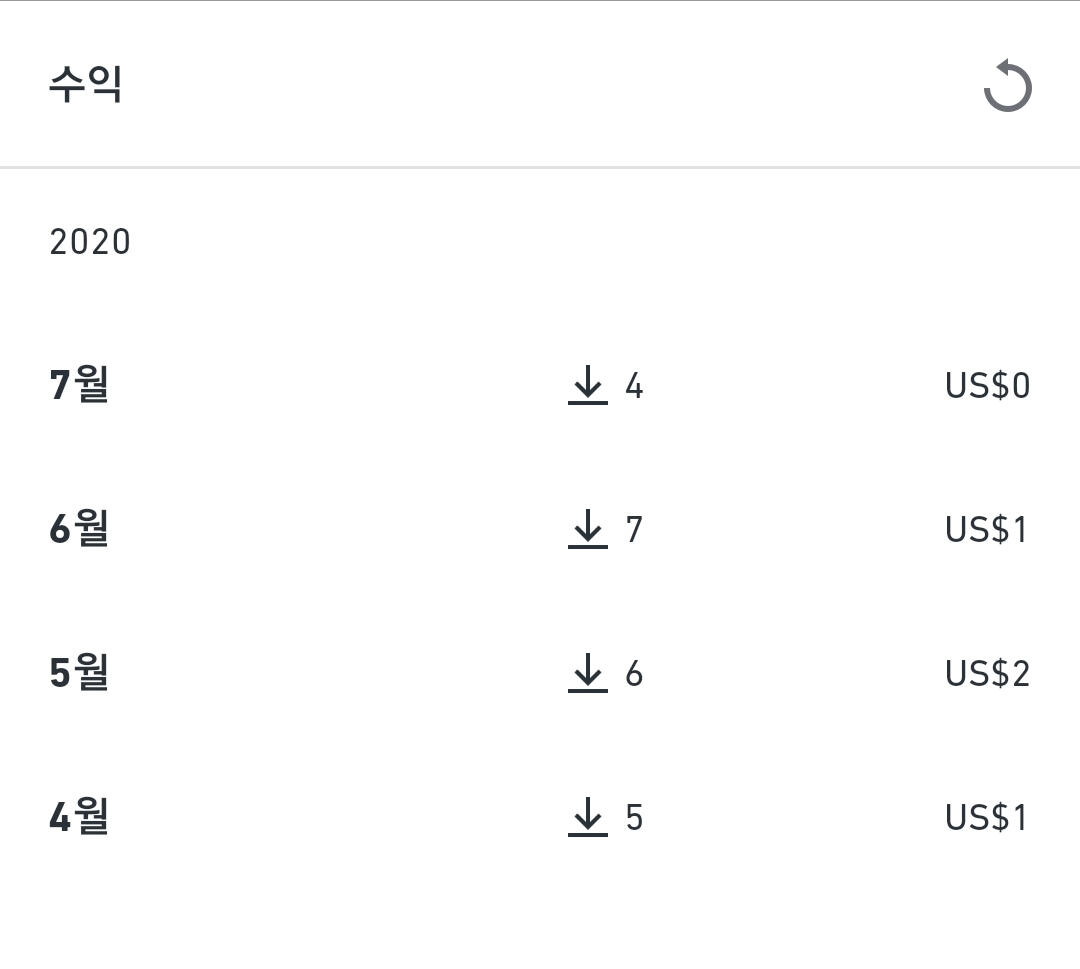Click download count 5 for 4월

(x=634, y=817)
